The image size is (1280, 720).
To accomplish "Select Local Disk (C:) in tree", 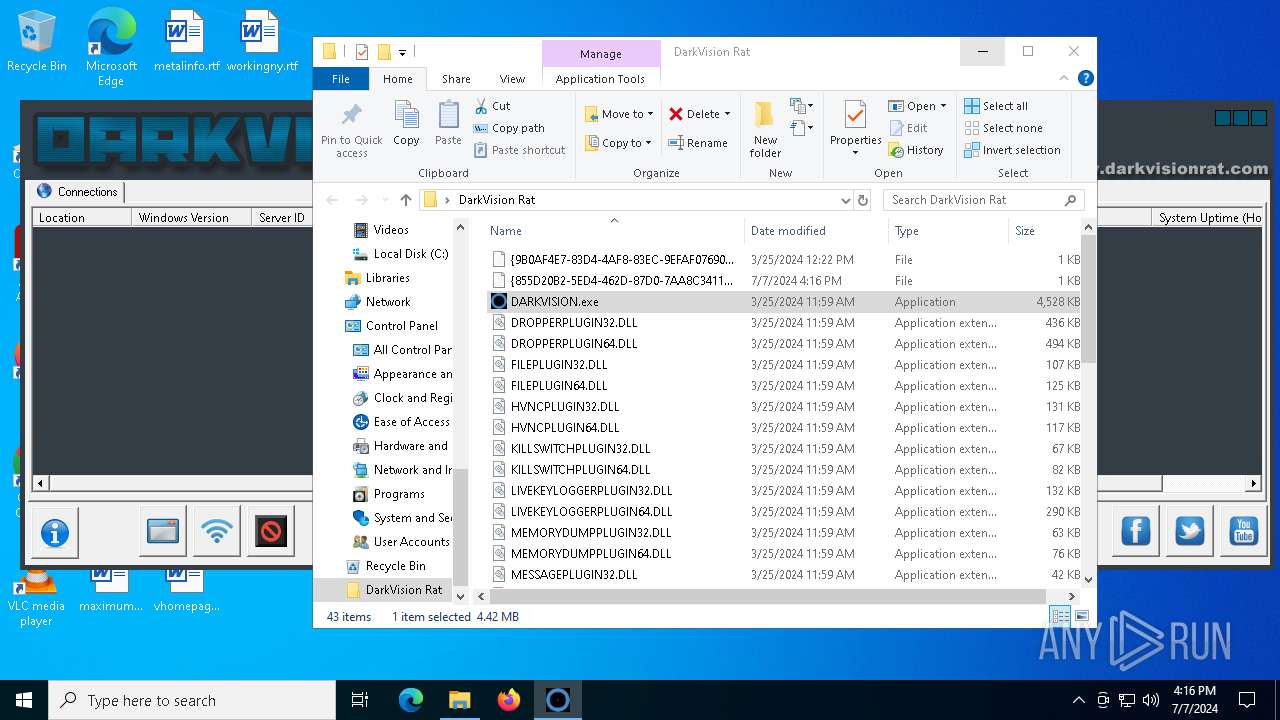I will [x=401, y=254].
